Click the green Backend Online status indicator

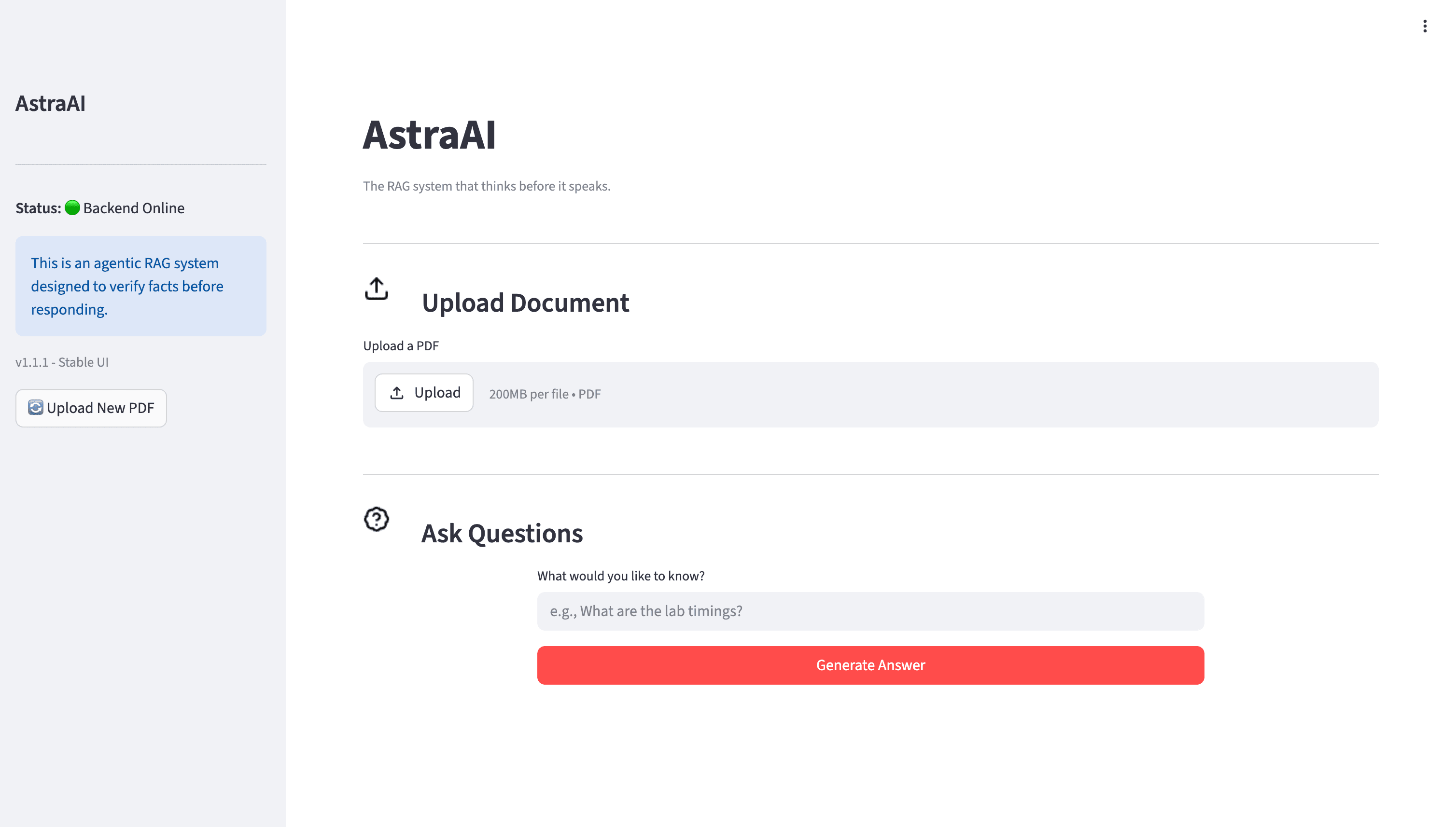pyautogui.click(x=71, y=207)
